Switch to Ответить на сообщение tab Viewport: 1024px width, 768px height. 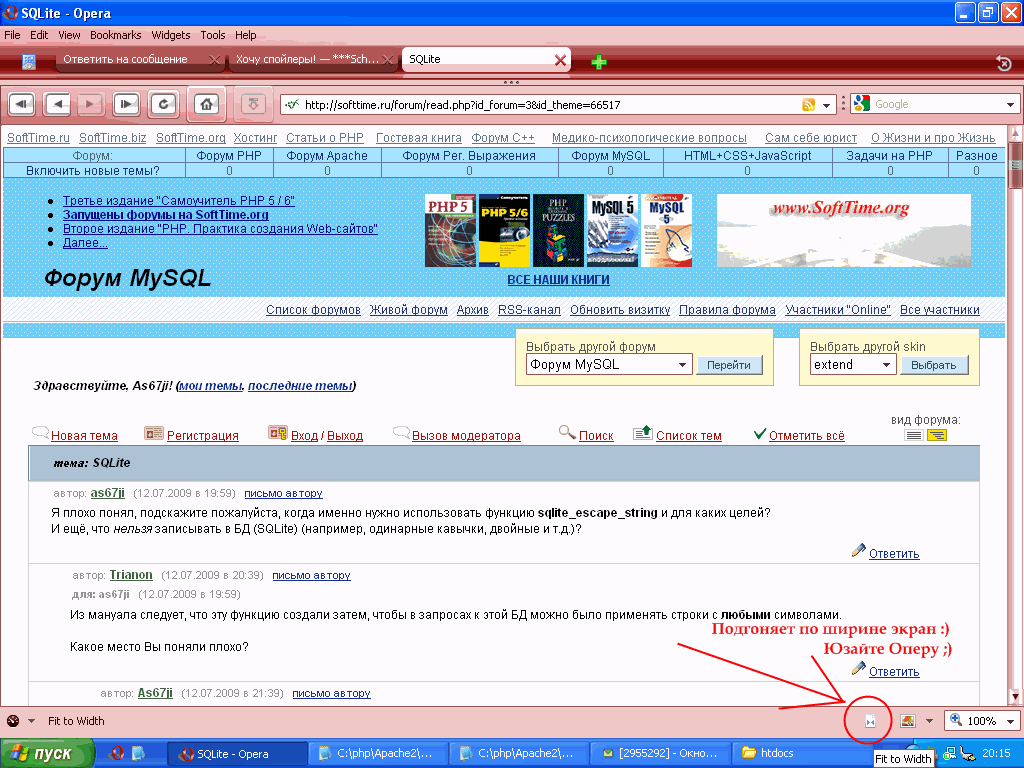125,59
